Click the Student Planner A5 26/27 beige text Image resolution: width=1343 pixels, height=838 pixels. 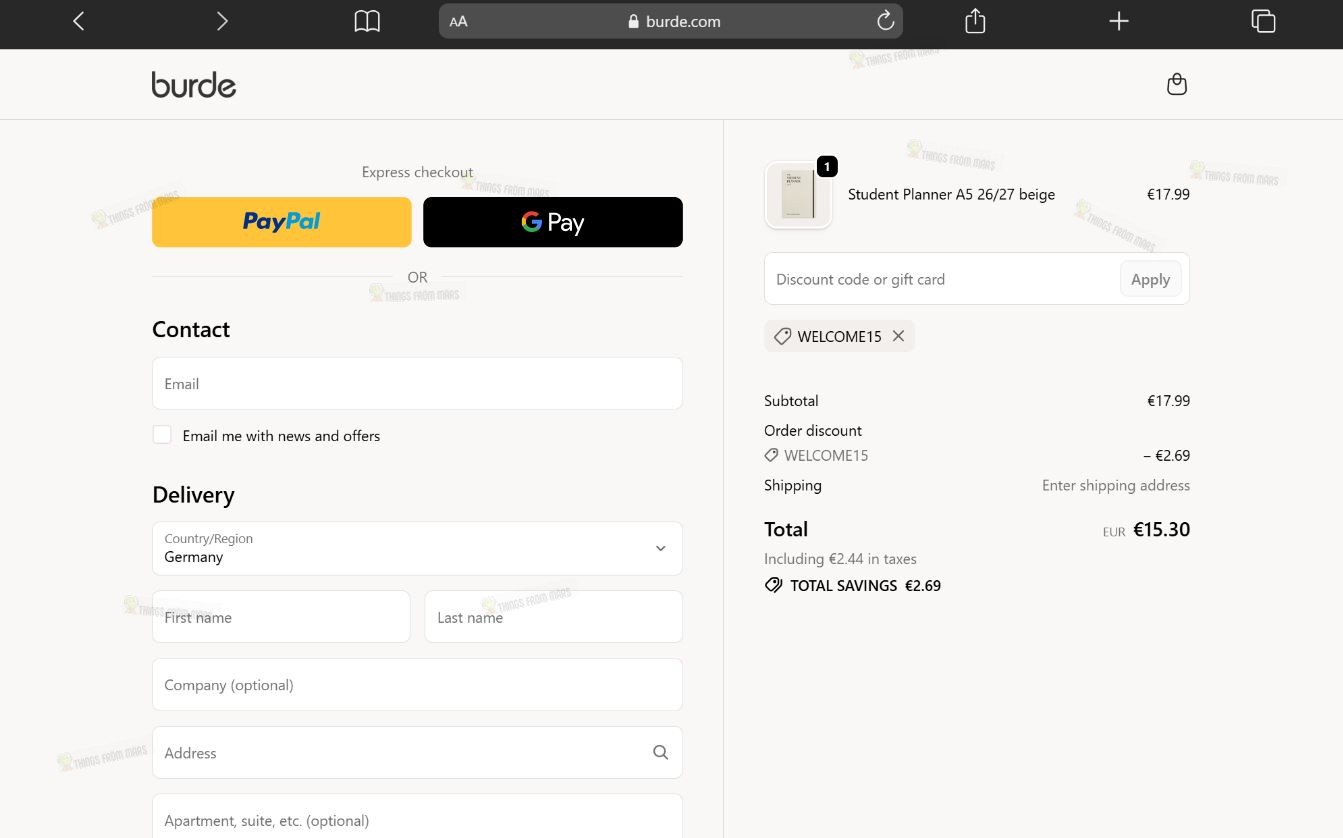click(x=951, y=194)
